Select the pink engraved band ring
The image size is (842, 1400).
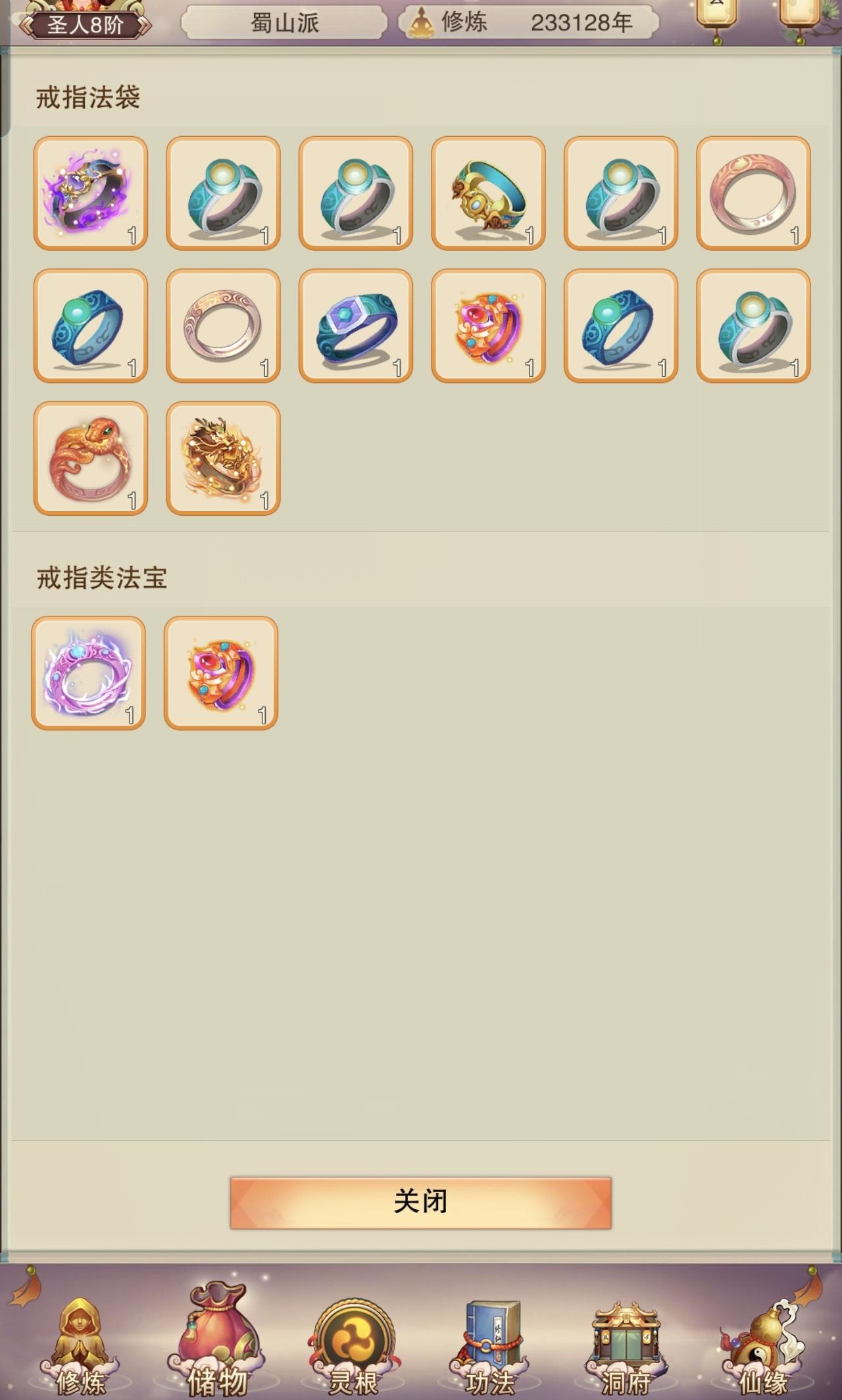[753, 193]
